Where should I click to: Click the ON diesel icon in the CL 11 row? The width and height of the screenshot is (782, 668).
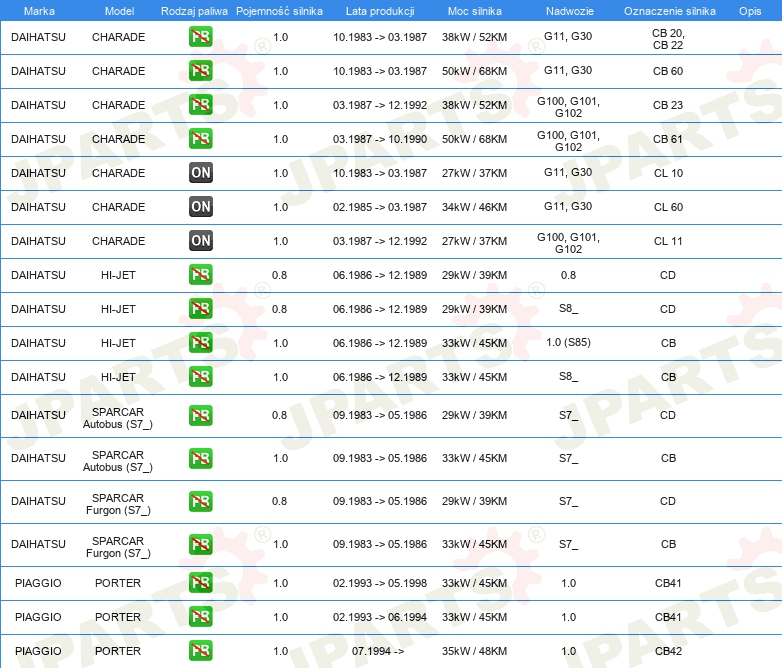(200, 241)
